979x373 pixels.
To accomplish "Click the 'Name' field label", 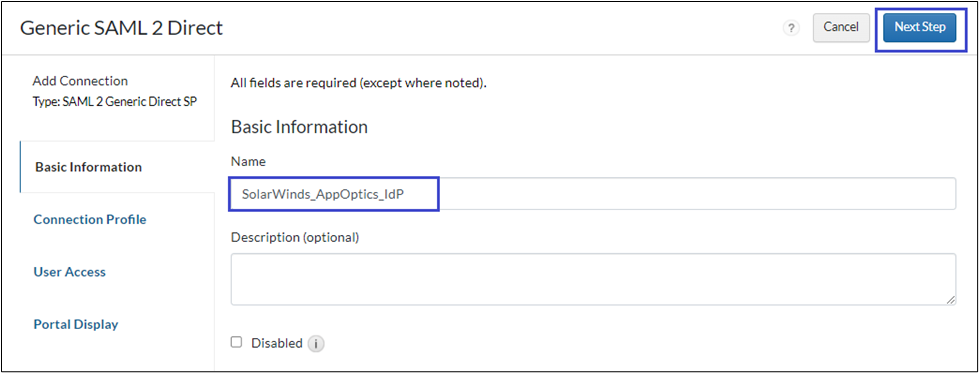I will tap(248, 162).
